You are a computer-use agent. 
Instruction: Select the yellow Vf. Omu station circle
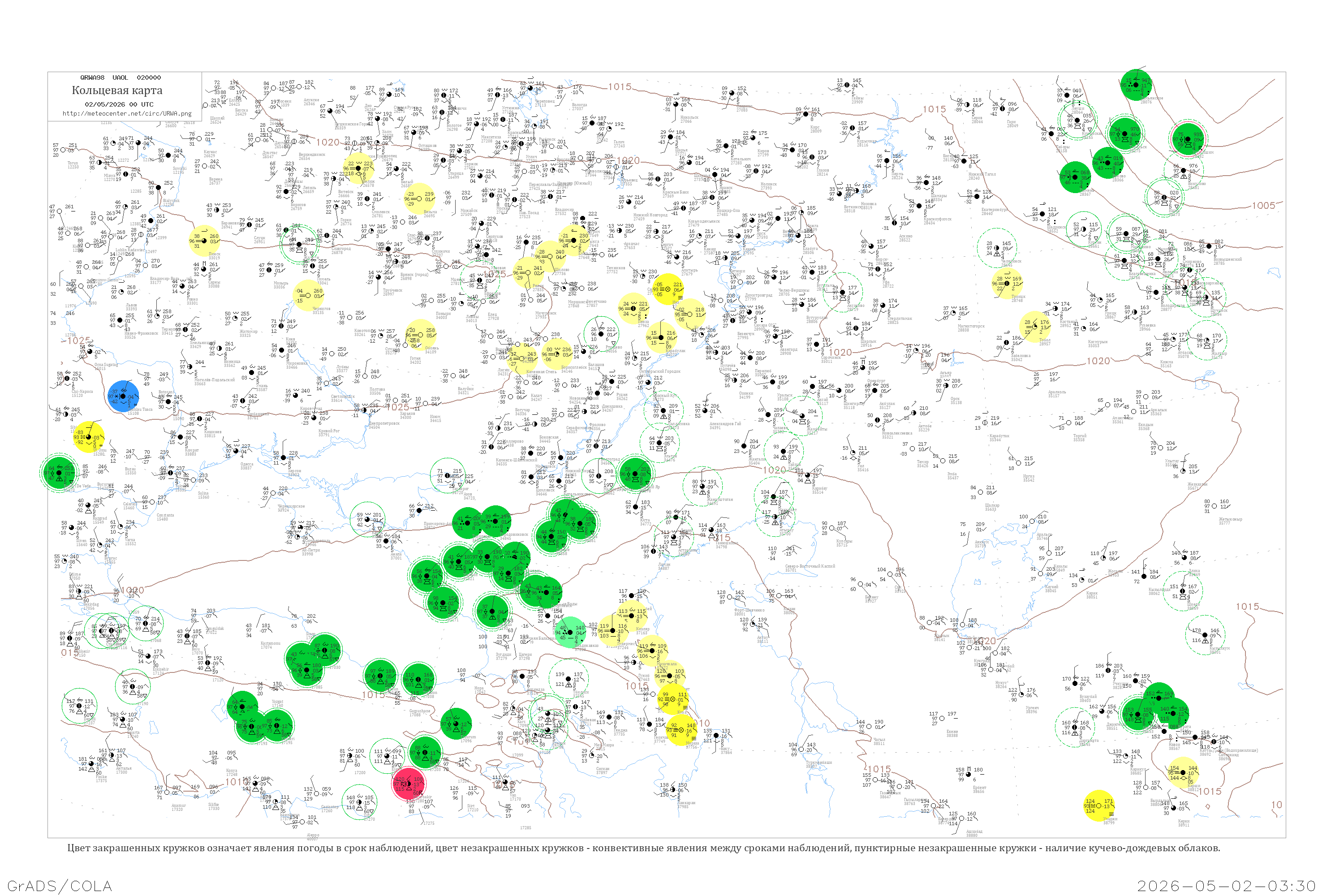coord(89,437)
